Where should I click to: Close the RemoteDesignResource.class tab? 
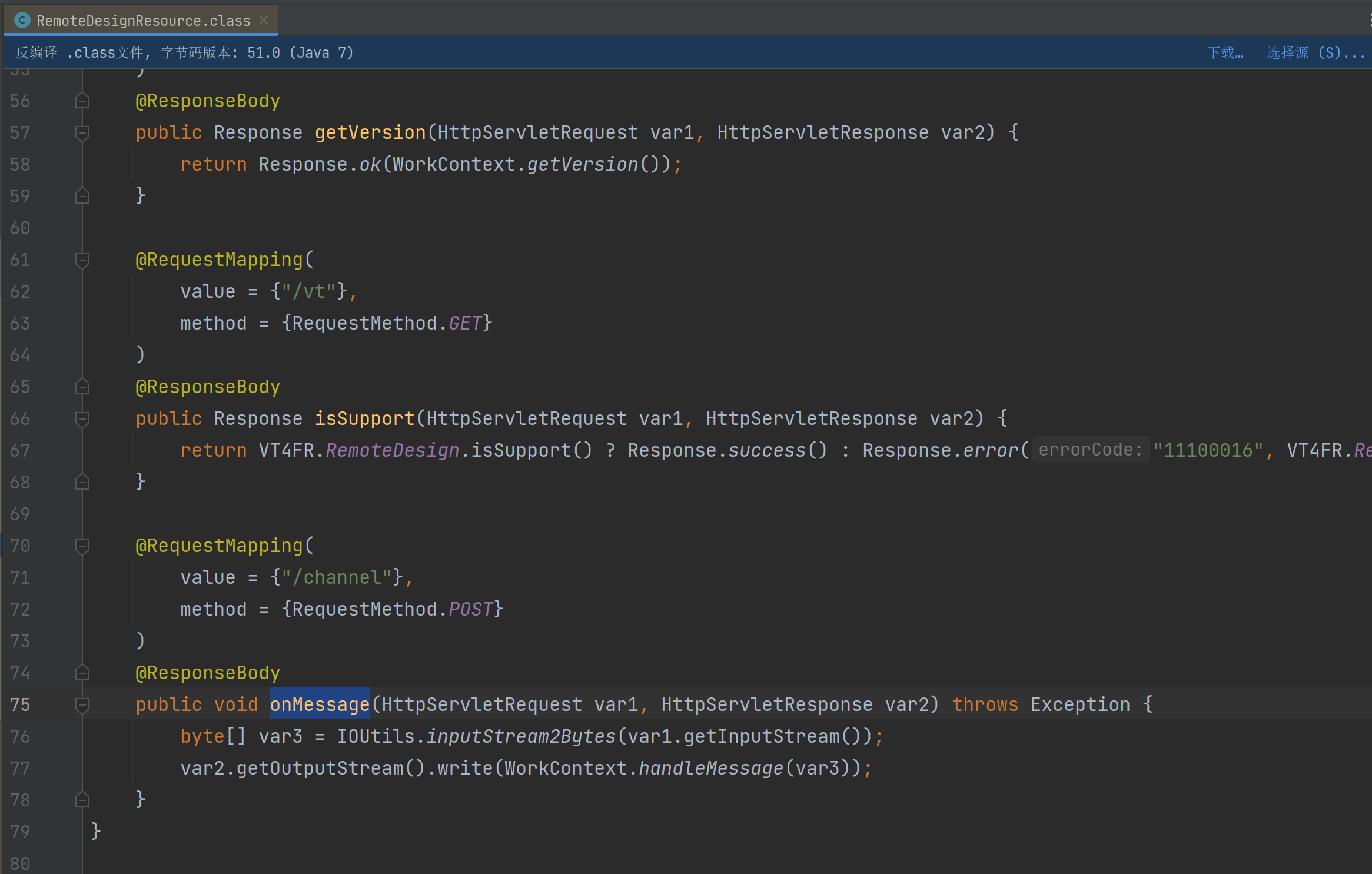coord(264,21)
